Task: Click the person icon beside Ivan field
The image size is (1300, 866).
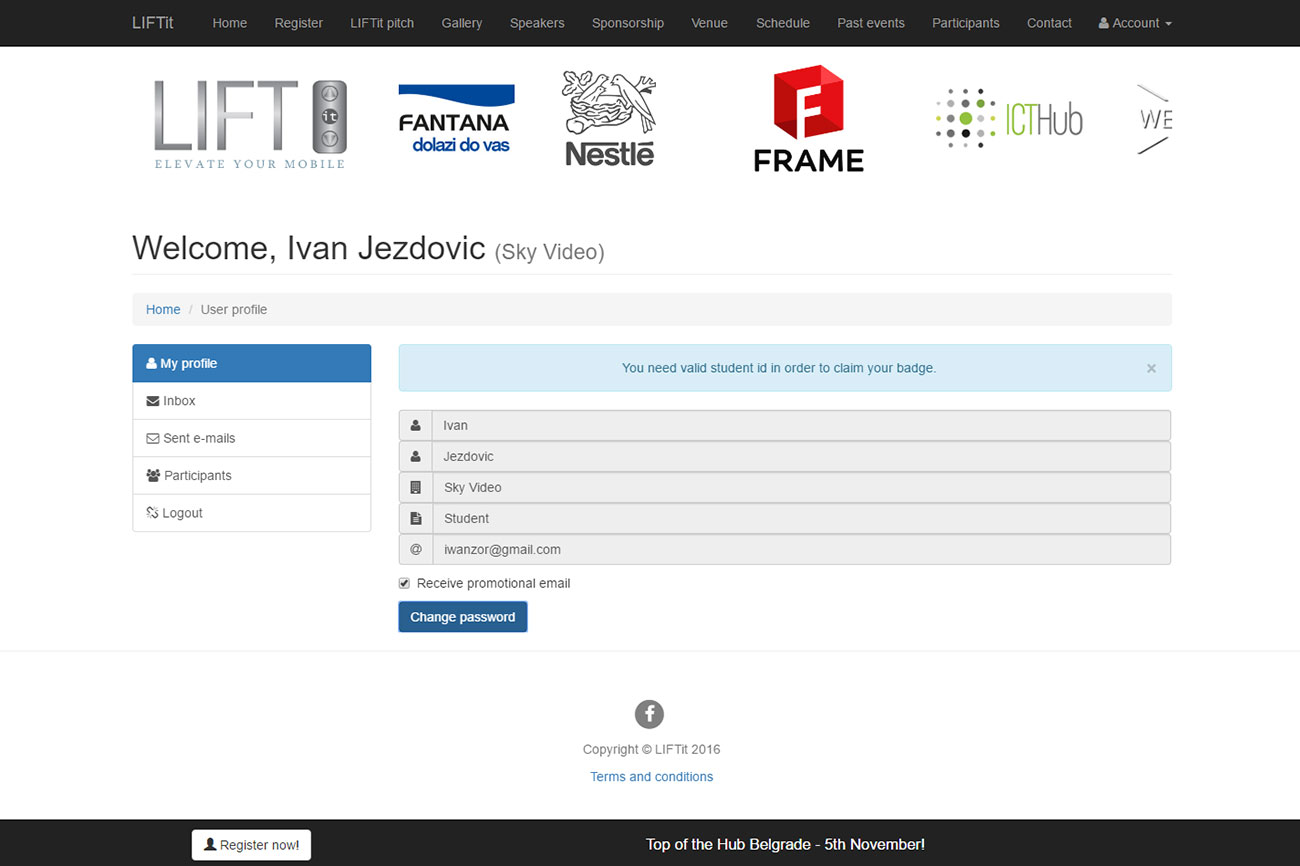Action: pyautogui.click(x=415, y=425)
